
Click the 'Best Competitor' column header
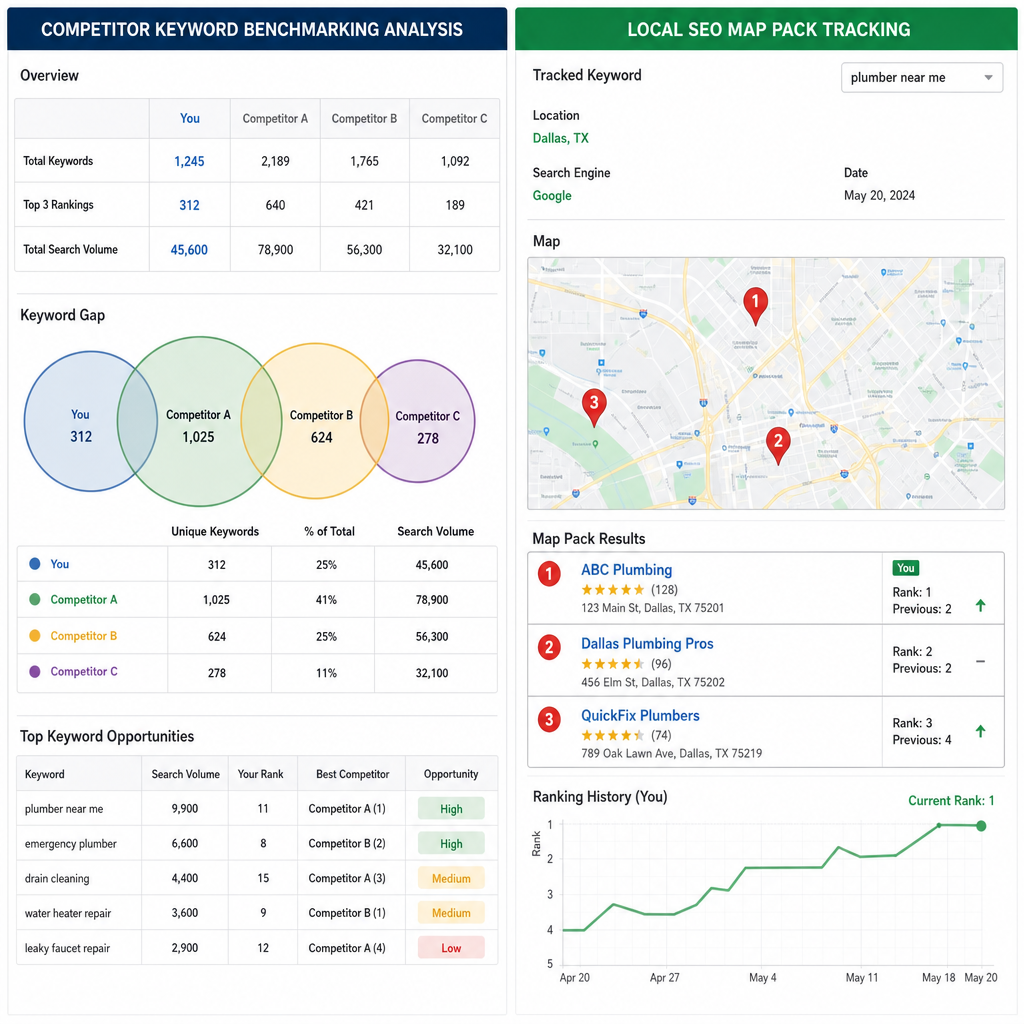(353, 774)
